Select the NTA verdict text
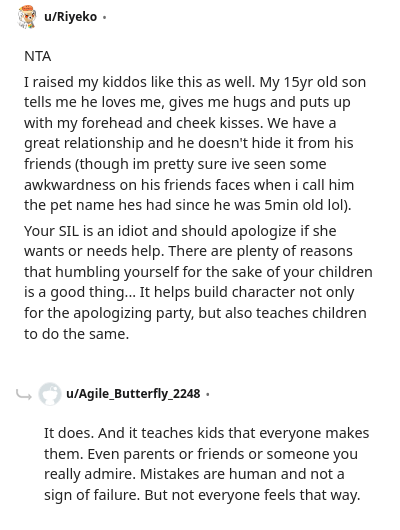The image size is (400, 530). click(38, 56)
